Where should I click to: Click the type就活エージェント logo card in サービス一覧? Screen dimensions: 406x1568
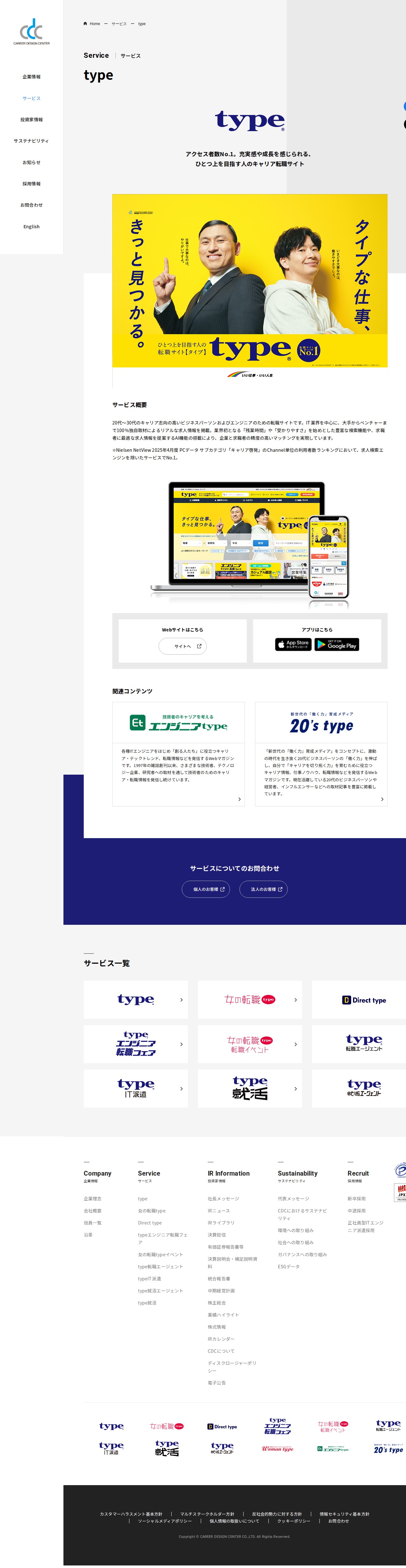click(x=359, y=1088)
